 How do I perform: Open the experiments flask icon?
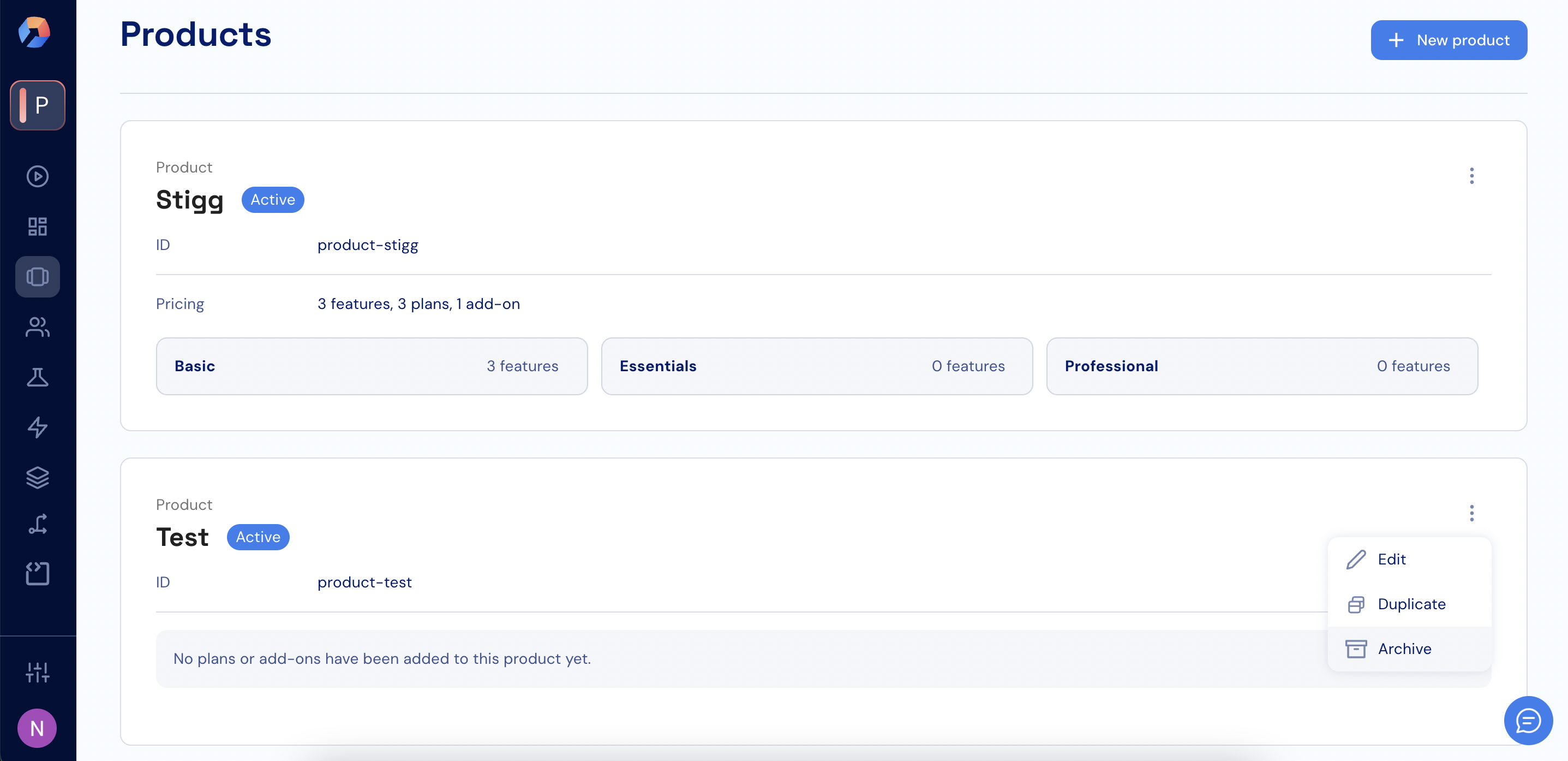[37, 377]
